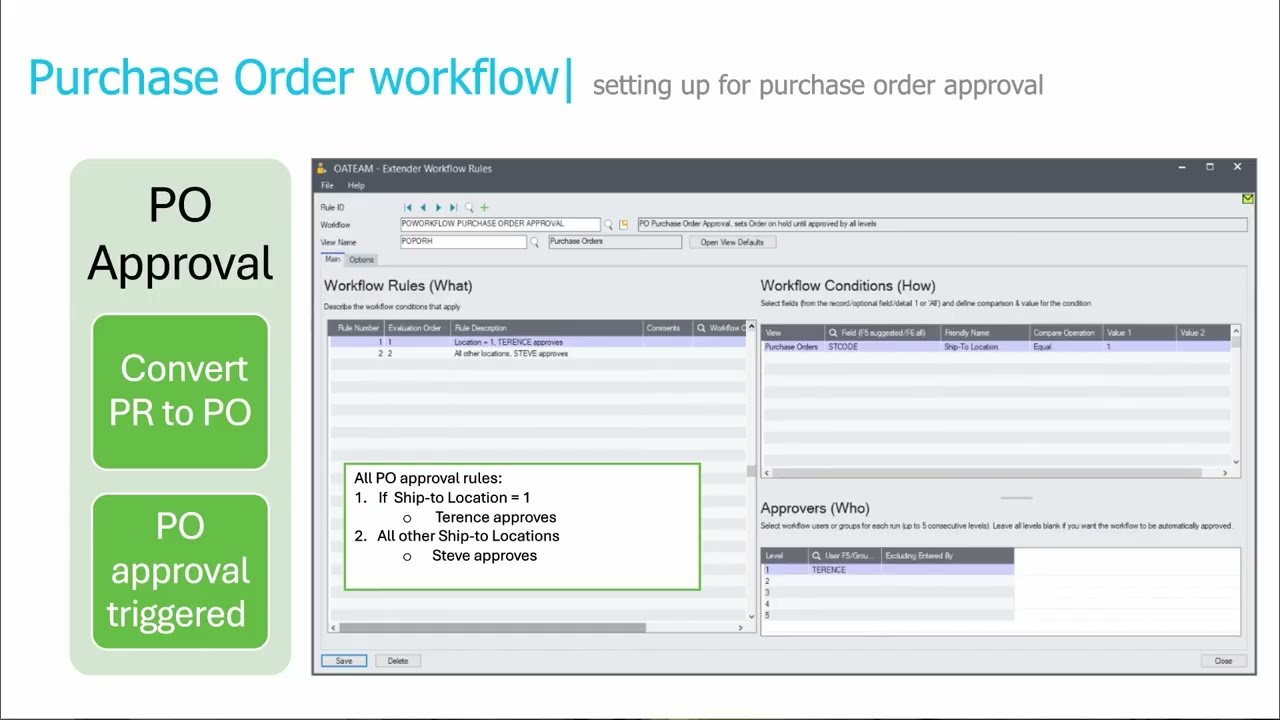Click the Equal compare operation cell
Viewport: 1280px width, 720px height.
(1065, 347)
